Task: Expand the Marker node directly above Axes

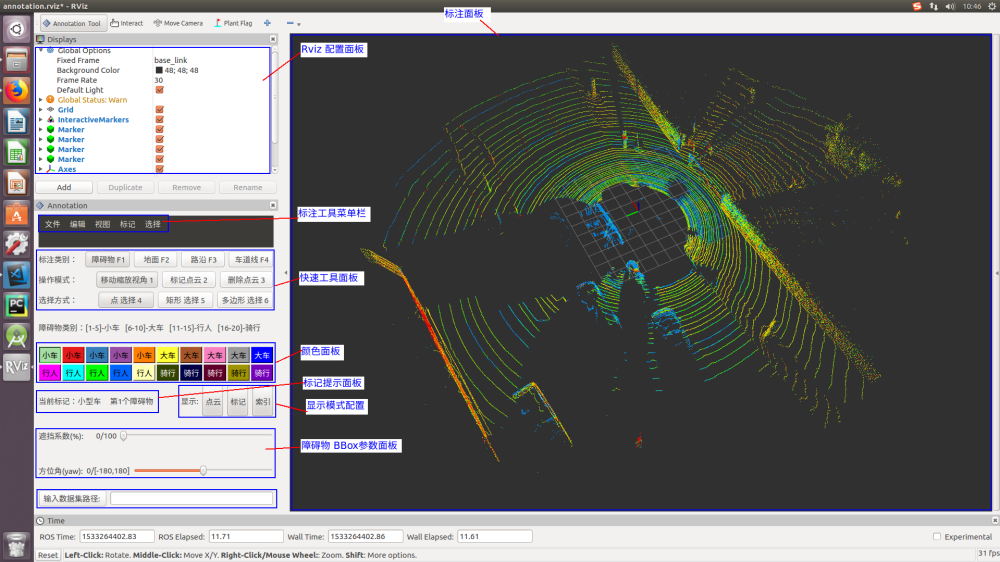Action: 41,159
